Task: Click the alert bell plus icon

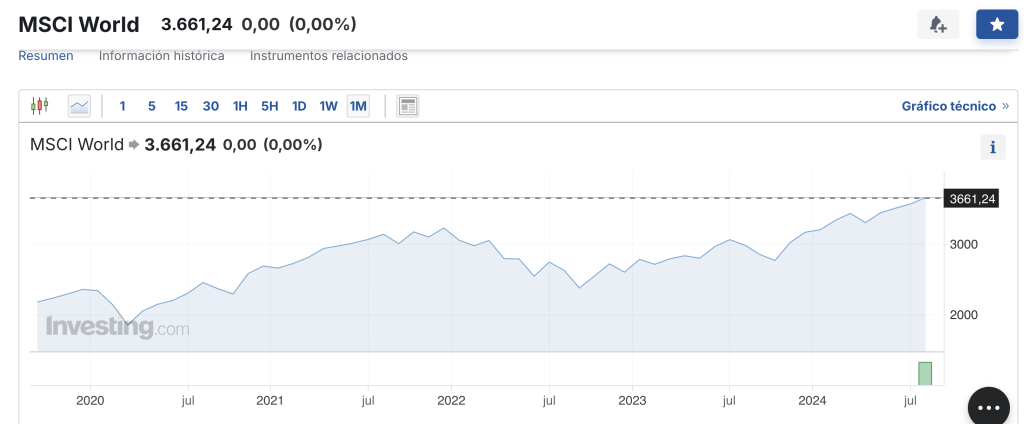Action: coord(938,25)
